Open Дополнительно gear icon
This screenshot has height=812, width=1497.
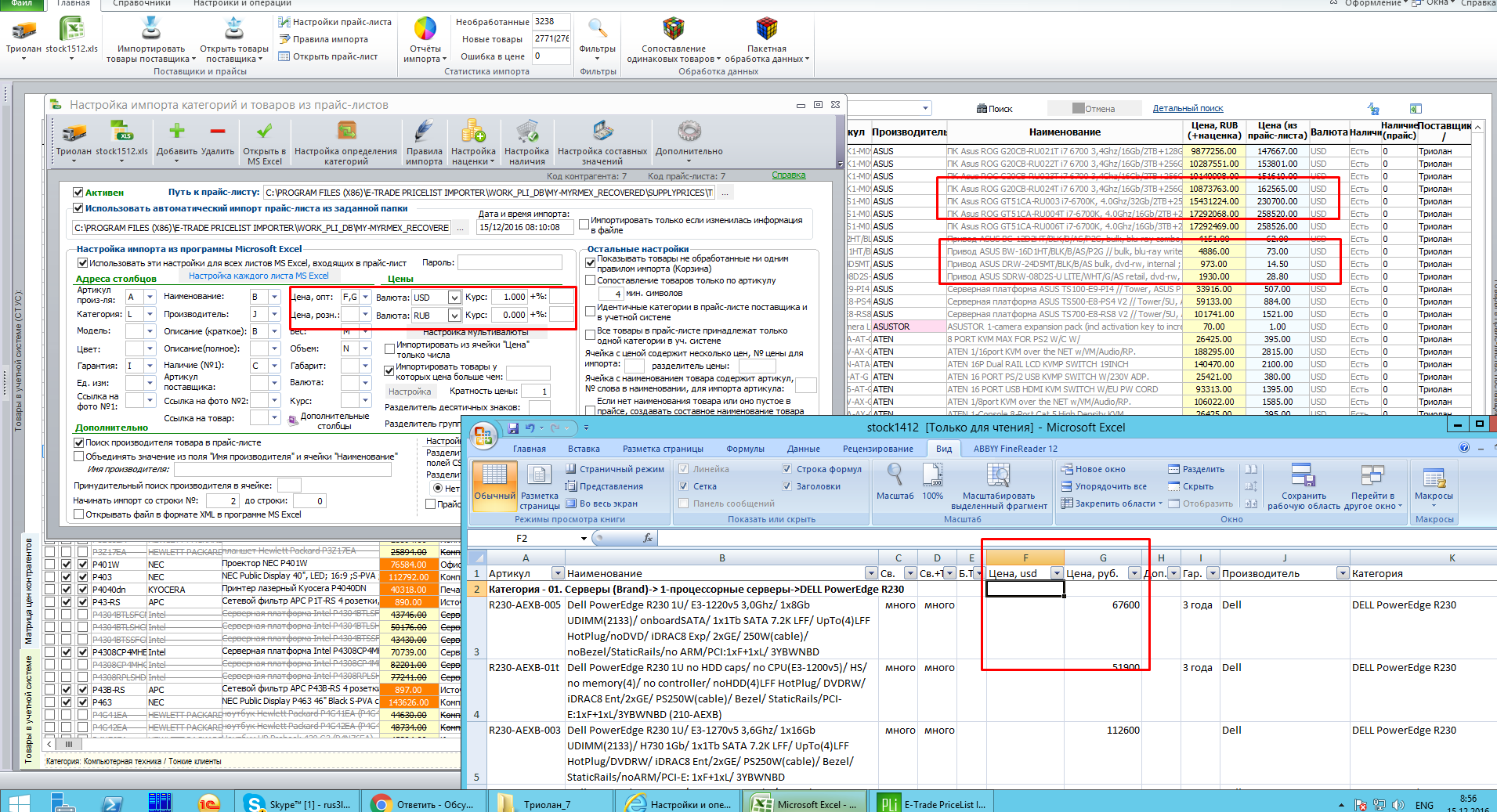pos(689,131)
